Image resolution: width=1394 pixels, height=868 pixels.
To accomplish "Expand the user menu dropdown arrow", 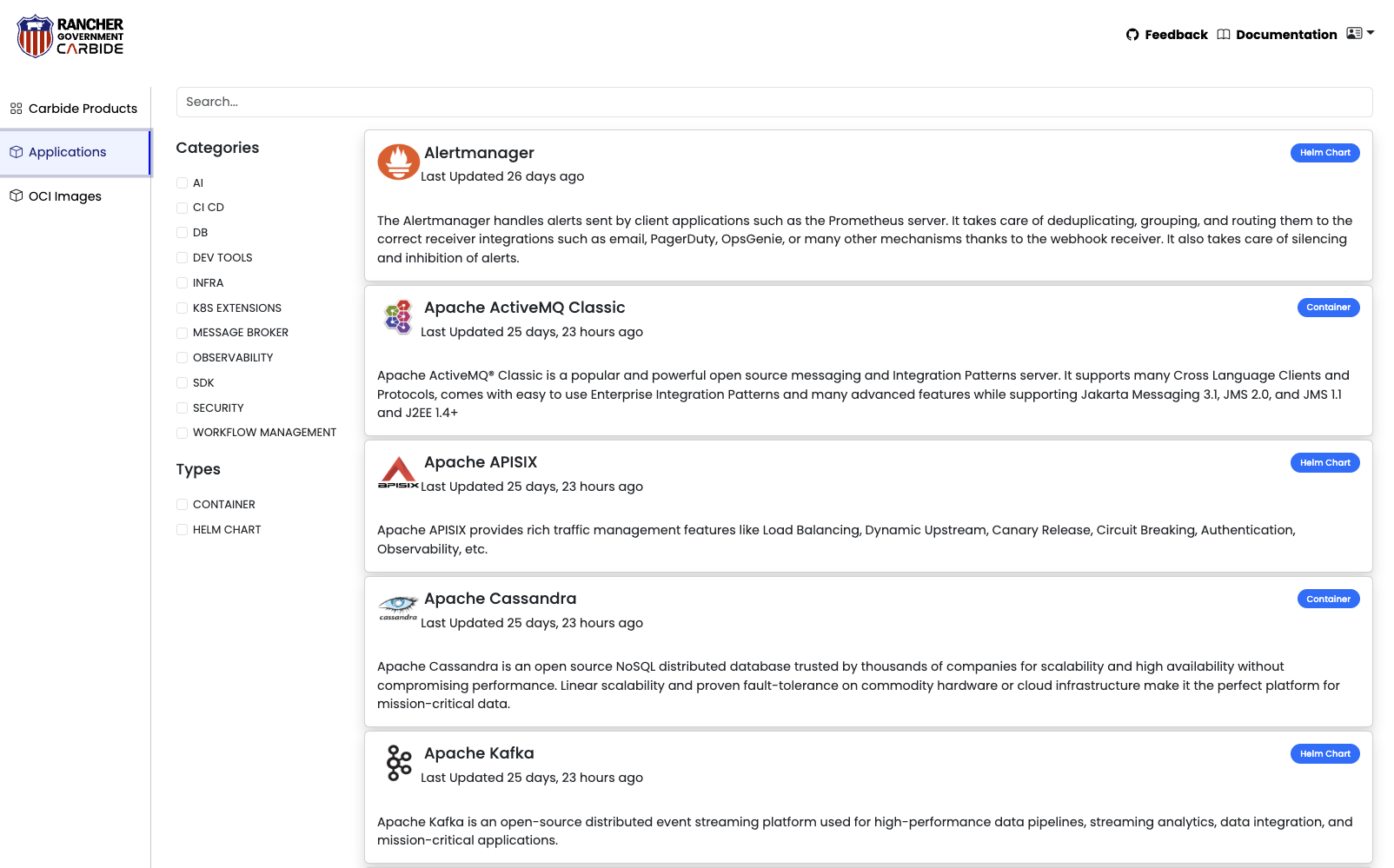I will pyautogui.click(x=1371, y=33).
